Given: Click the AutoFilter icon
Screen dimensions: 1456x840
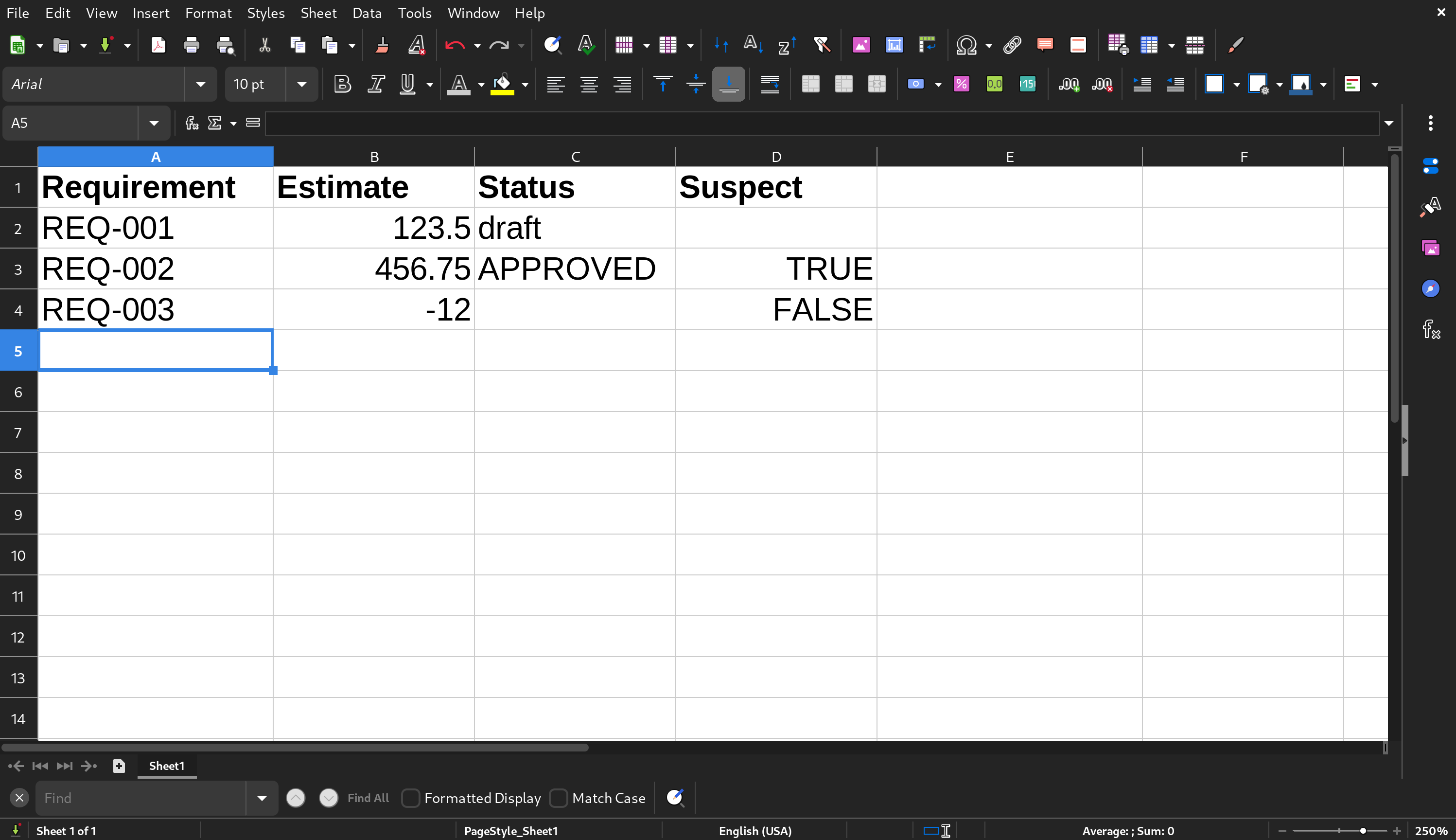Looking at the screenshot, I should pos(821,45).
